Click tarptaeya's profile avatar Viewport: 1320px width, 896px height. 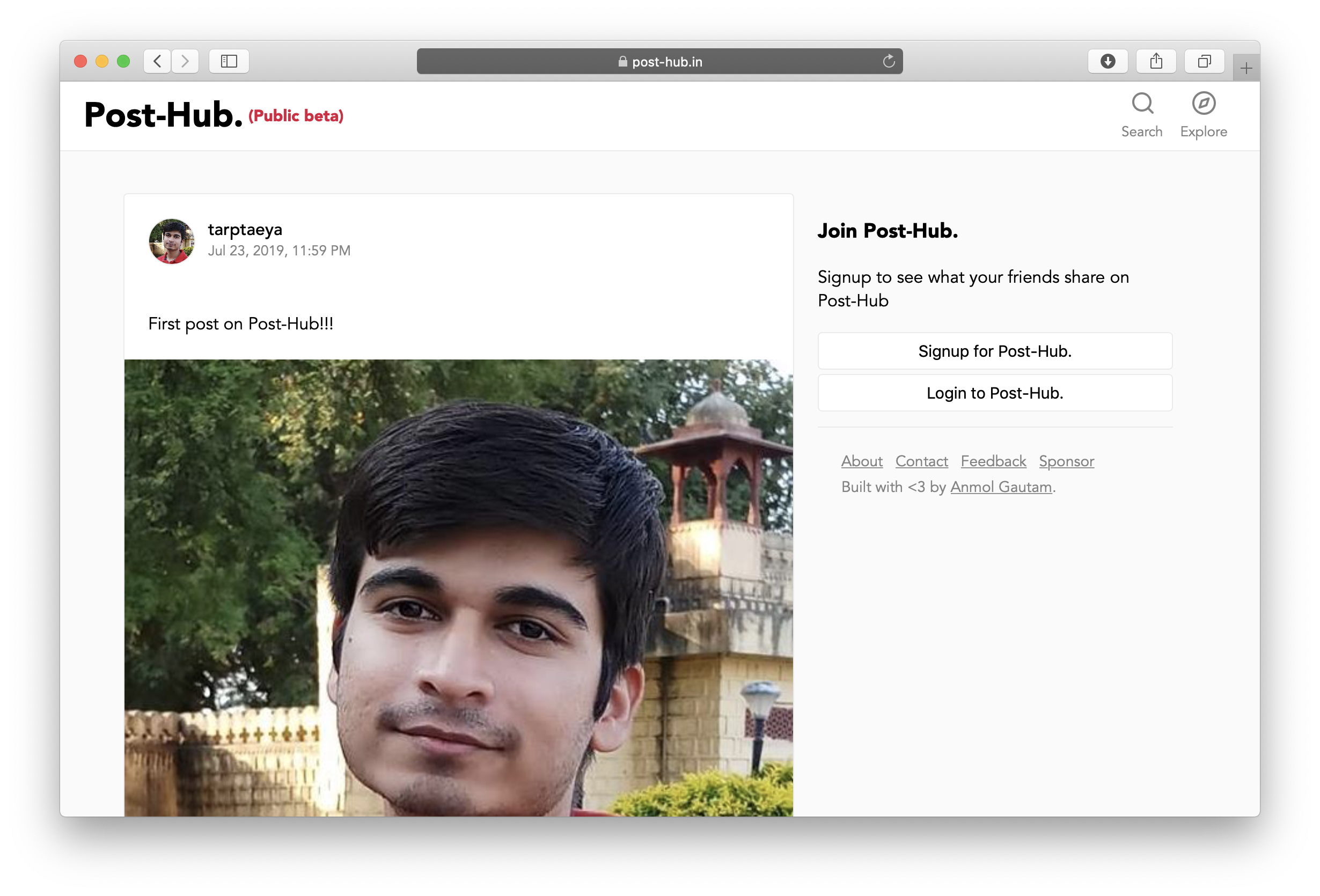(x=172, y=241)
